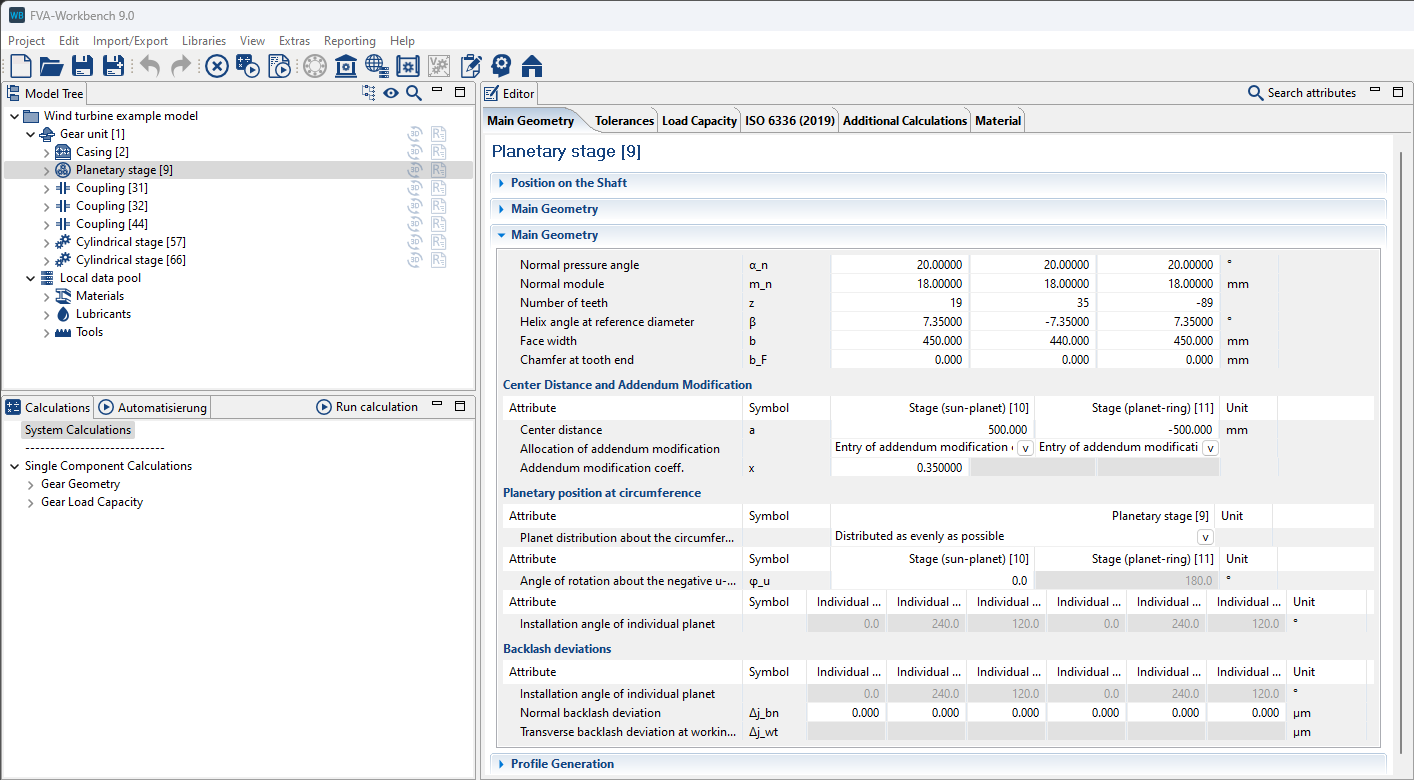
Task: Open a project with the folder icon
Action: pos(51,66)
